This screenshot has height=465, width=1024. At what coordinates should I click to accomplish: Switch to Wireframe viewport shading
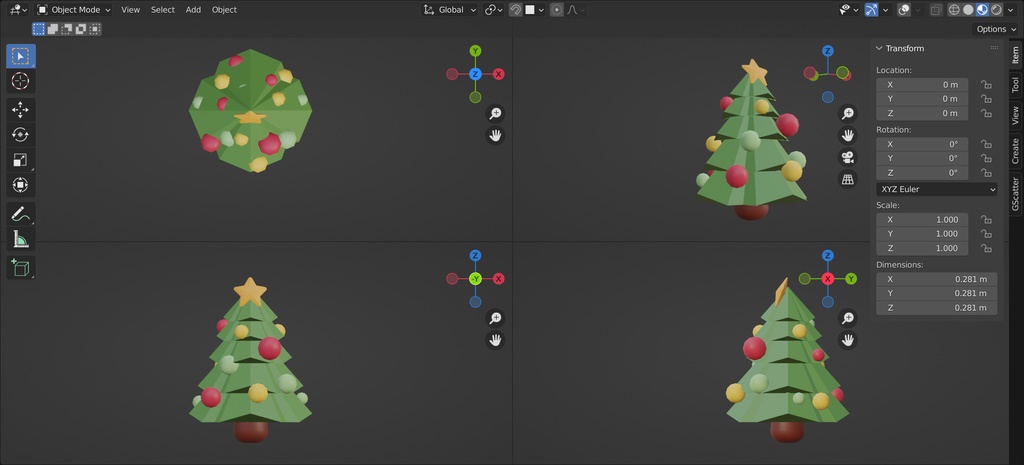954,10
